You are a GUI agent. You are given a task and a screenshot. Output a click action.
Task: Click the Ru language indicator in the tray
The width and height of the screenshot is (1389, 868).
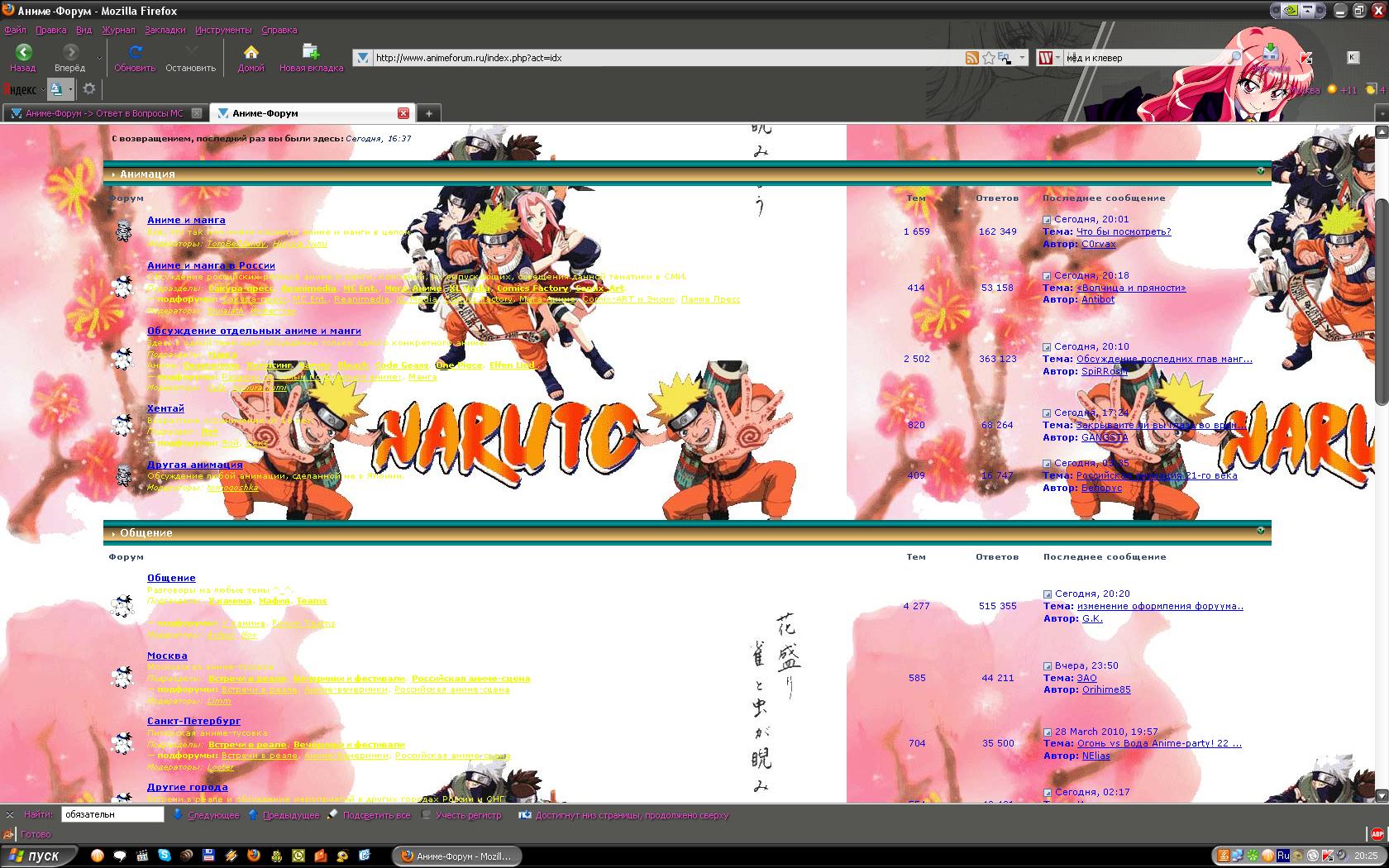(x=1283, y=856)
